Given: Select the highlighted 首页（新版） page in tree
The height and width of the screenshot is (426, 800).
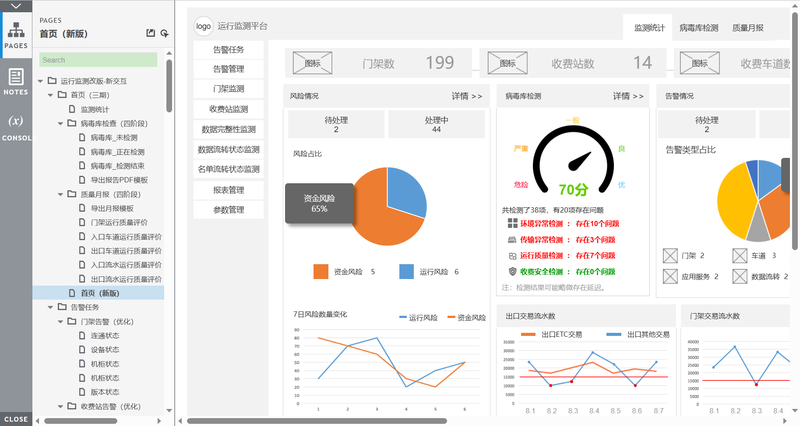Looking at the screenshot, I should [98, 293].
